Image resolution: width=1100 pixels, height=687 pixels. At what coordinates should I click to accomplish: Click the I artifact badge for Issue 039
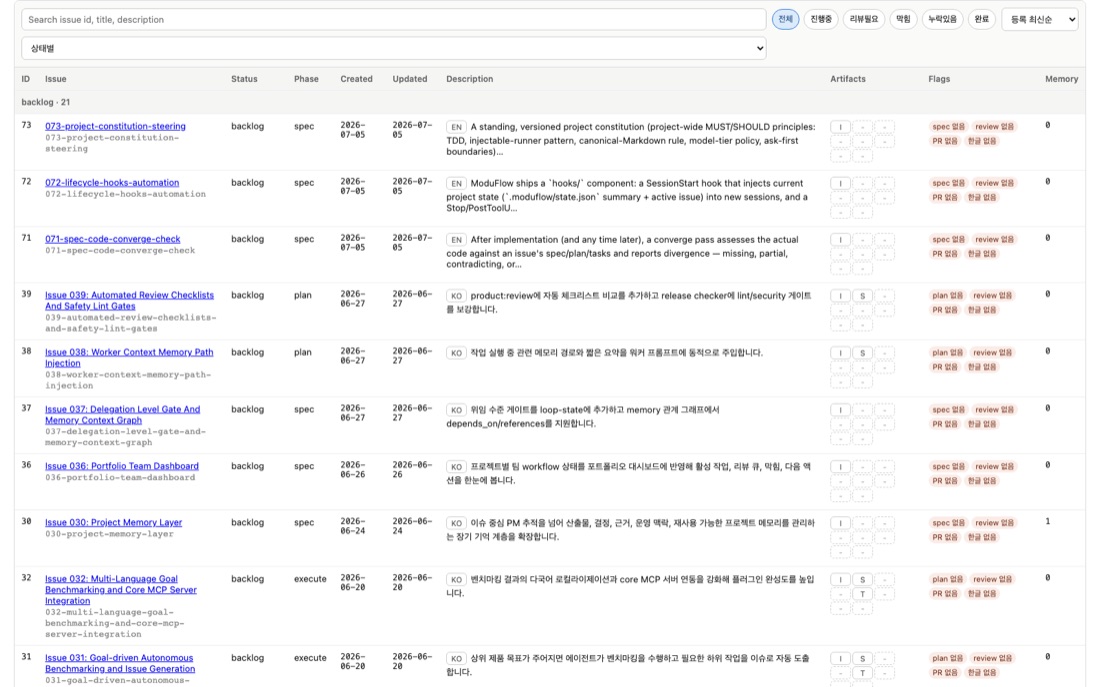[840, 296]
